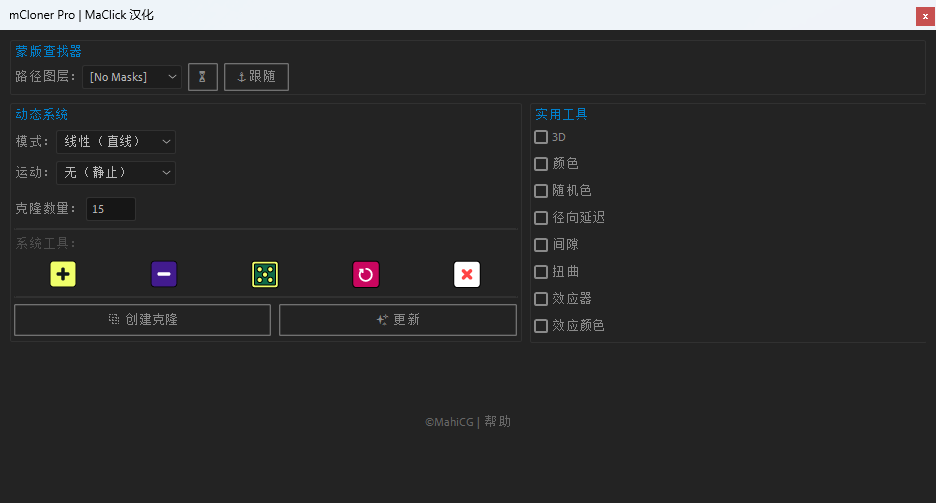Viewport: 936px width, 503px height.
Task: Check the 间隙 option
Action: tap(541, 245)
